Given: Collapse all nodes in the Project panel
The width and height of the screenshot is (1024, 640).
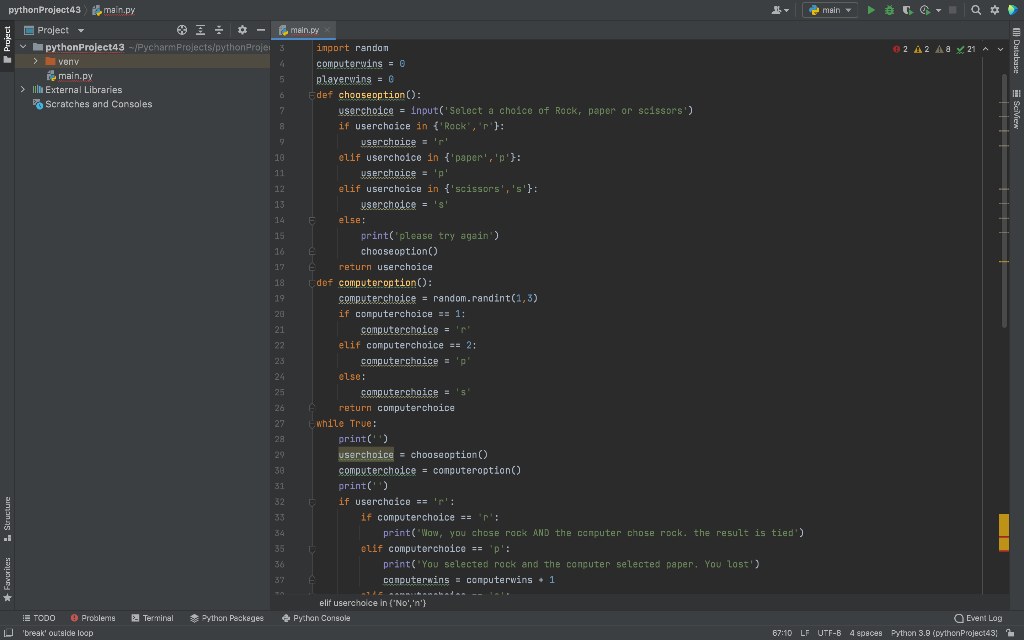Looking at the screenshot, I should pyautogui.click(x=219, y=30).
